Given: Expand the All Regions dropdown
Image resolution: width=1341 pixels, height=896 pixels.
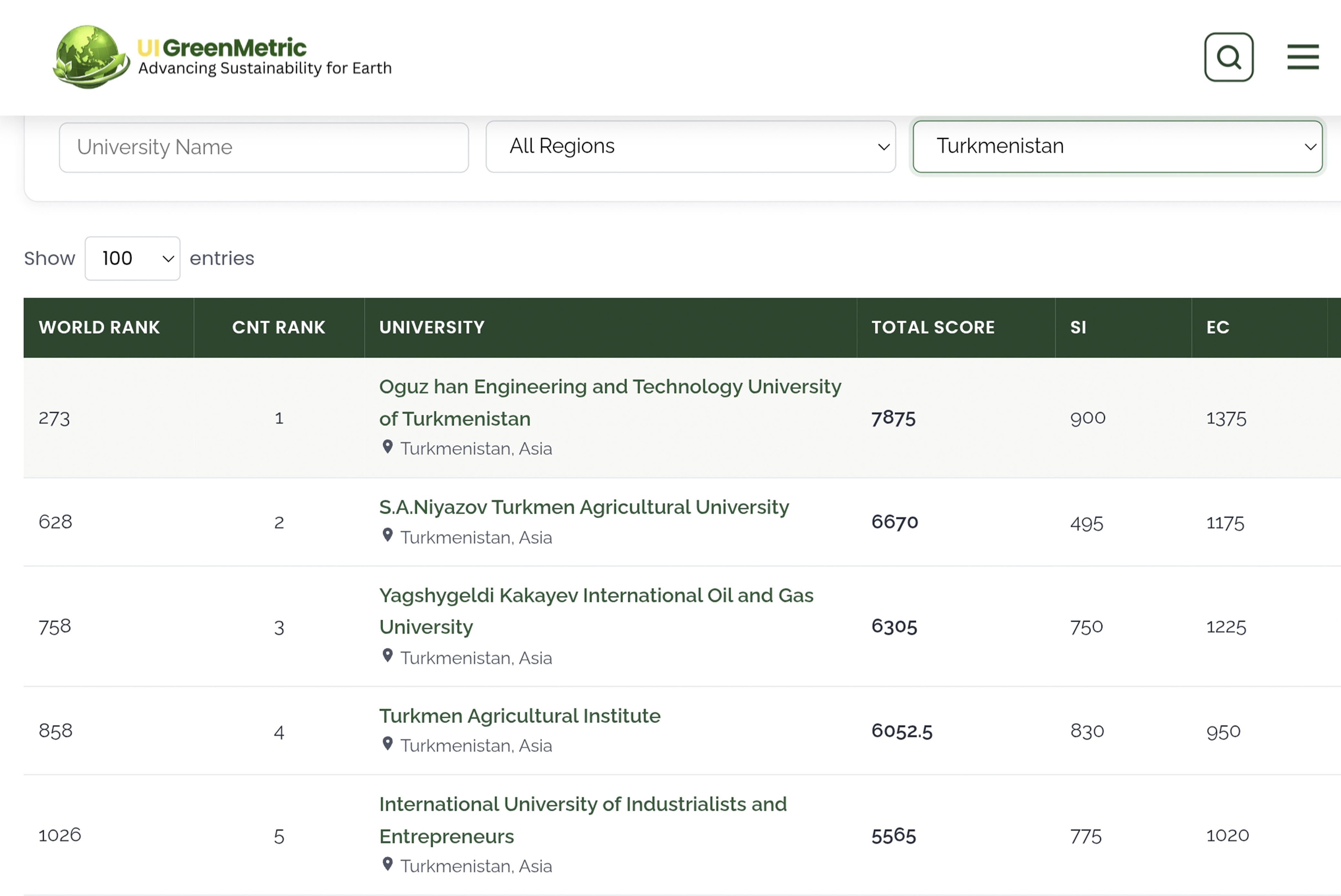Looking at the screenshot, I should [x=691, y=146].
